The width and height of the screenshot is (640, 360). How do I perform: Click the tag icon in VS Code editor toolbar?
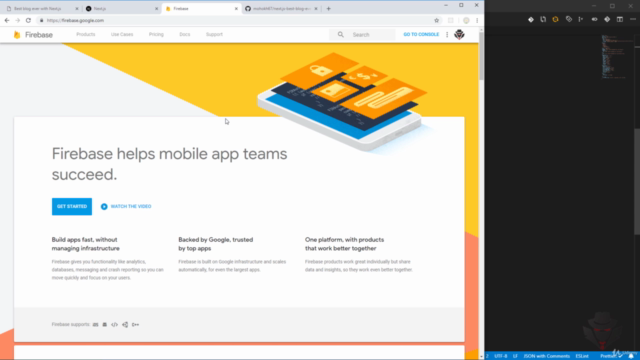coord(569,19)
